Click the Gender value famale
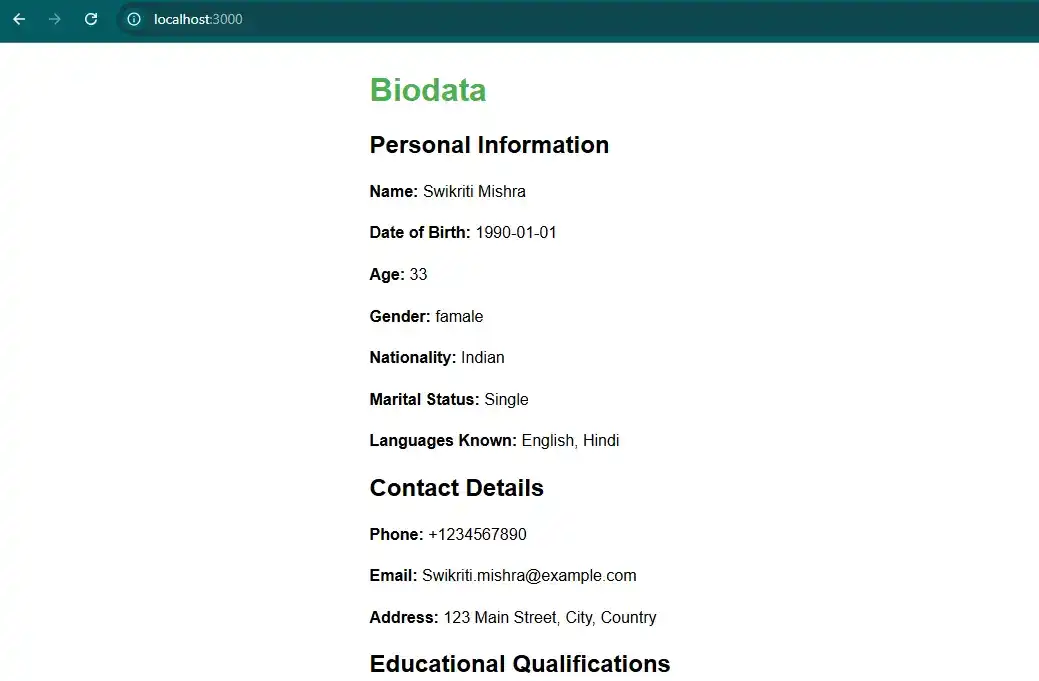1039x681 pixels. click(459, 316)
